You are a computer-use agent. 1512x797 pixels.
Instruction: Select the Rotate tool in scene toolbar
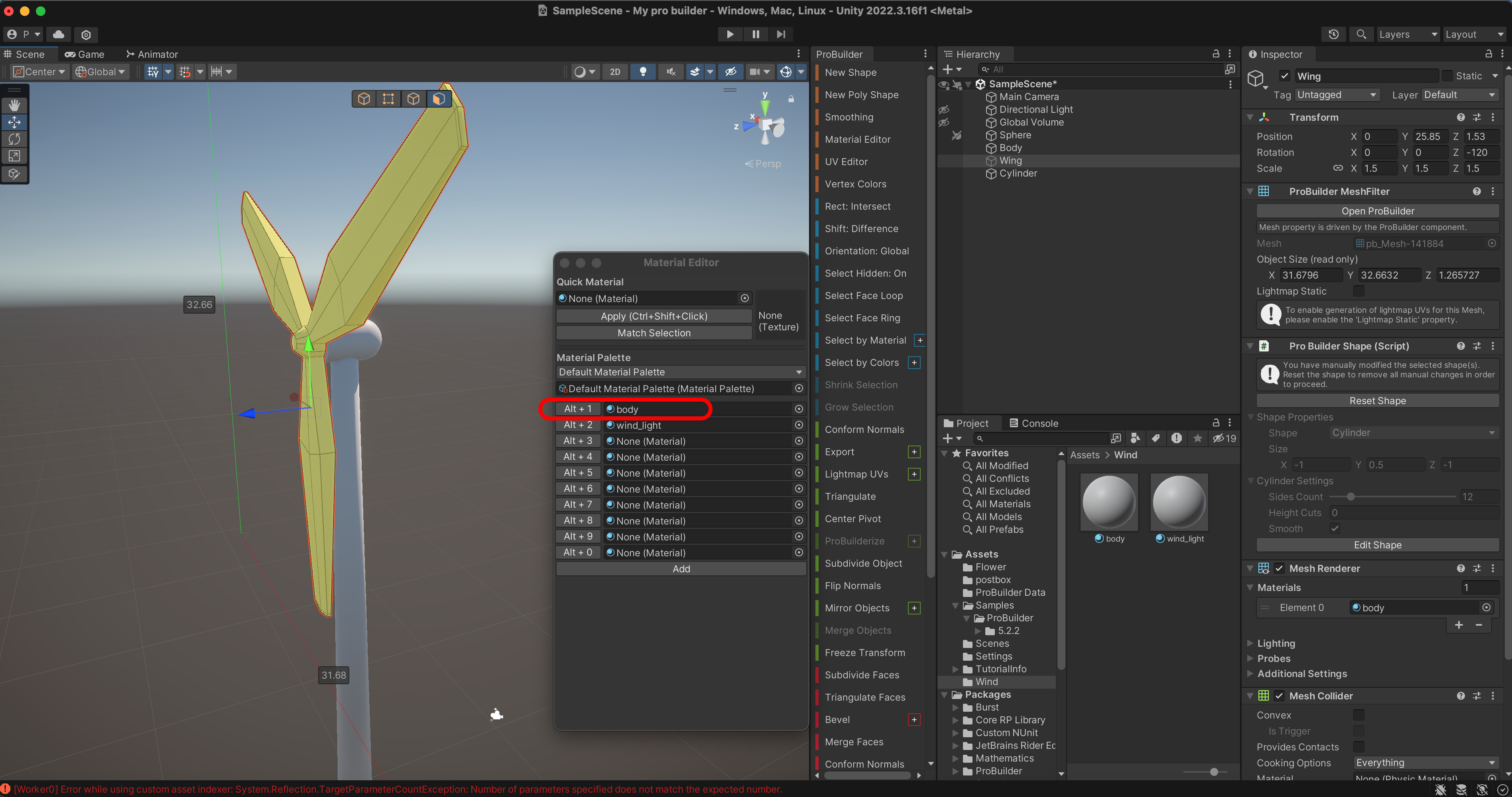click(14, 139)
